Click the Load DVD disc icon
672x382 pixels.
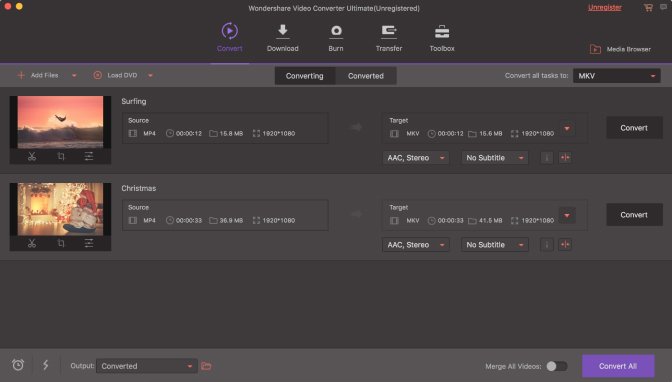coord(98,75)
